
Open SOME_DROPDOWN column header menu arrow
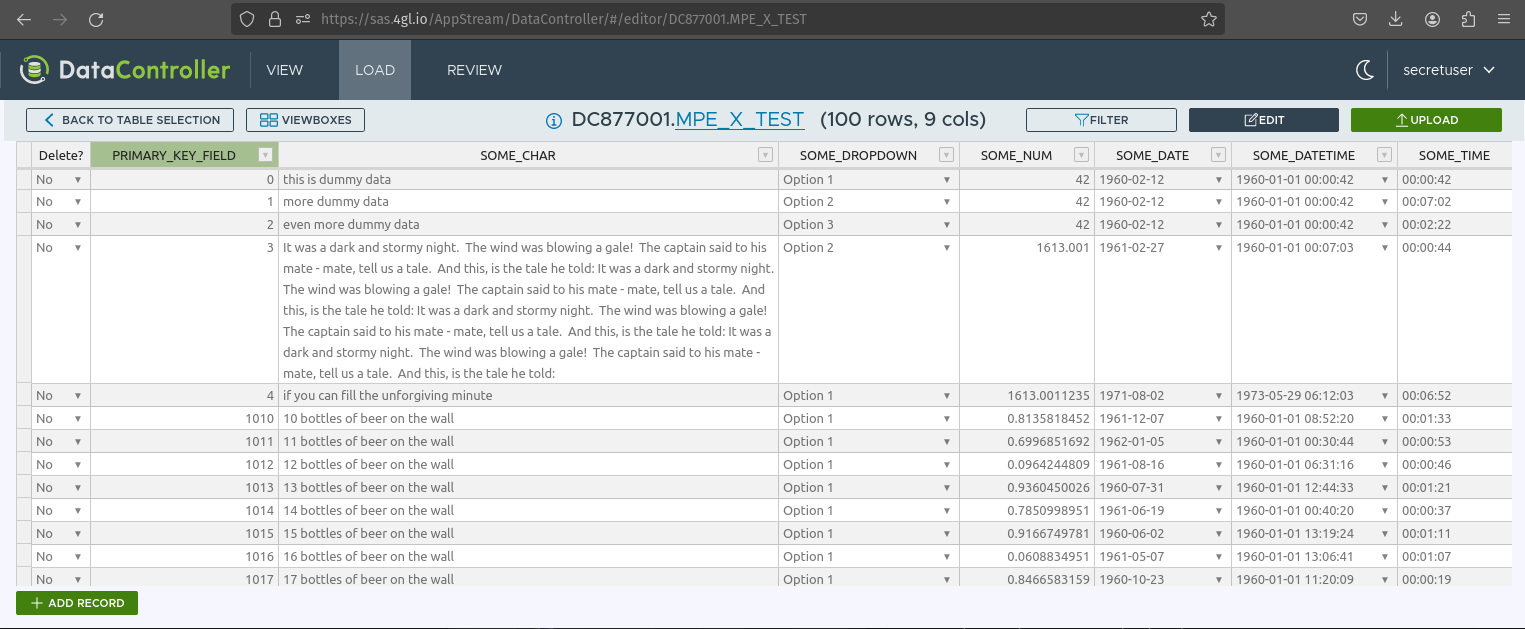(x=946, y=155)
